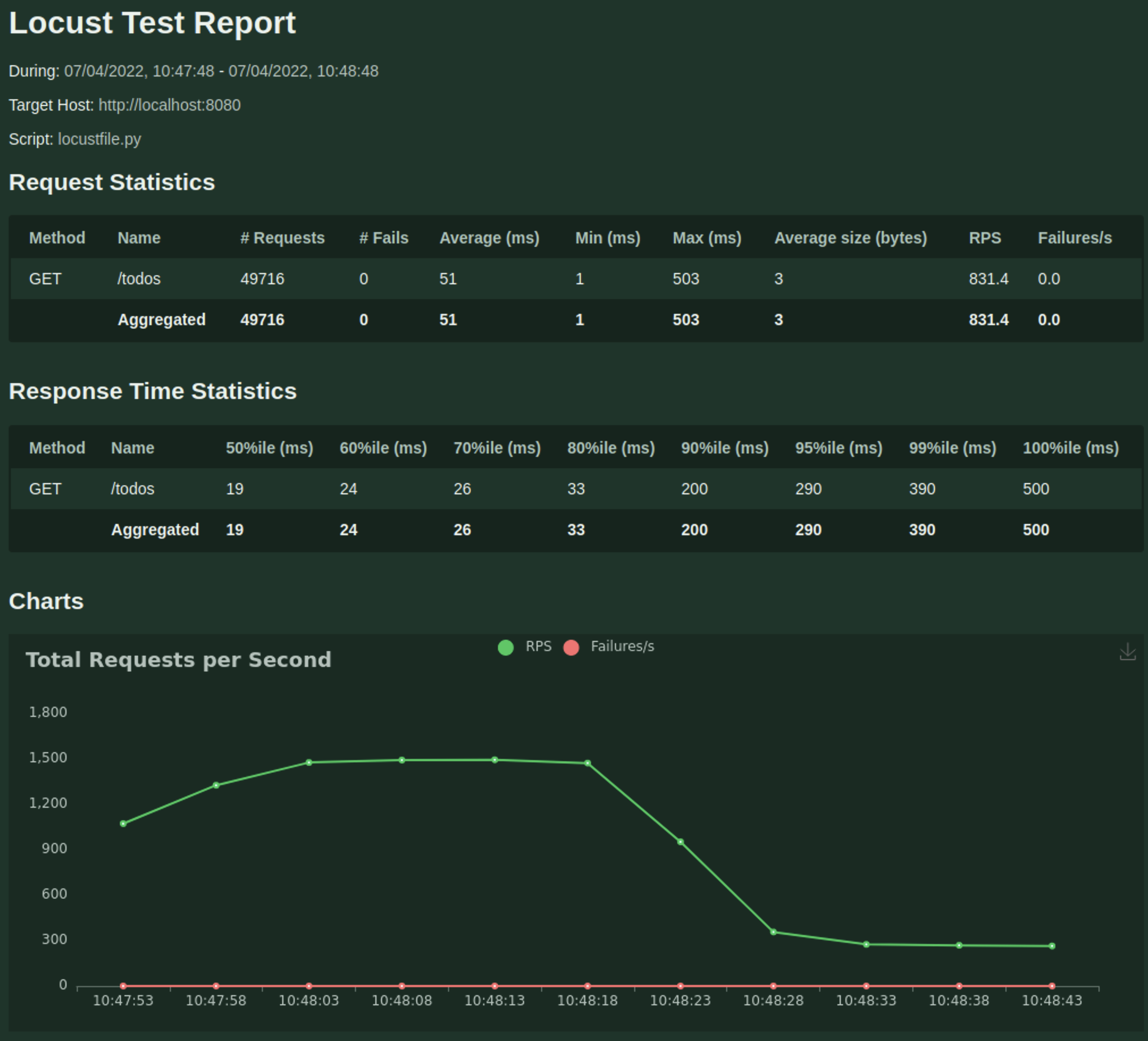Click the Total Requests per Second chart title

click(178, 660)
